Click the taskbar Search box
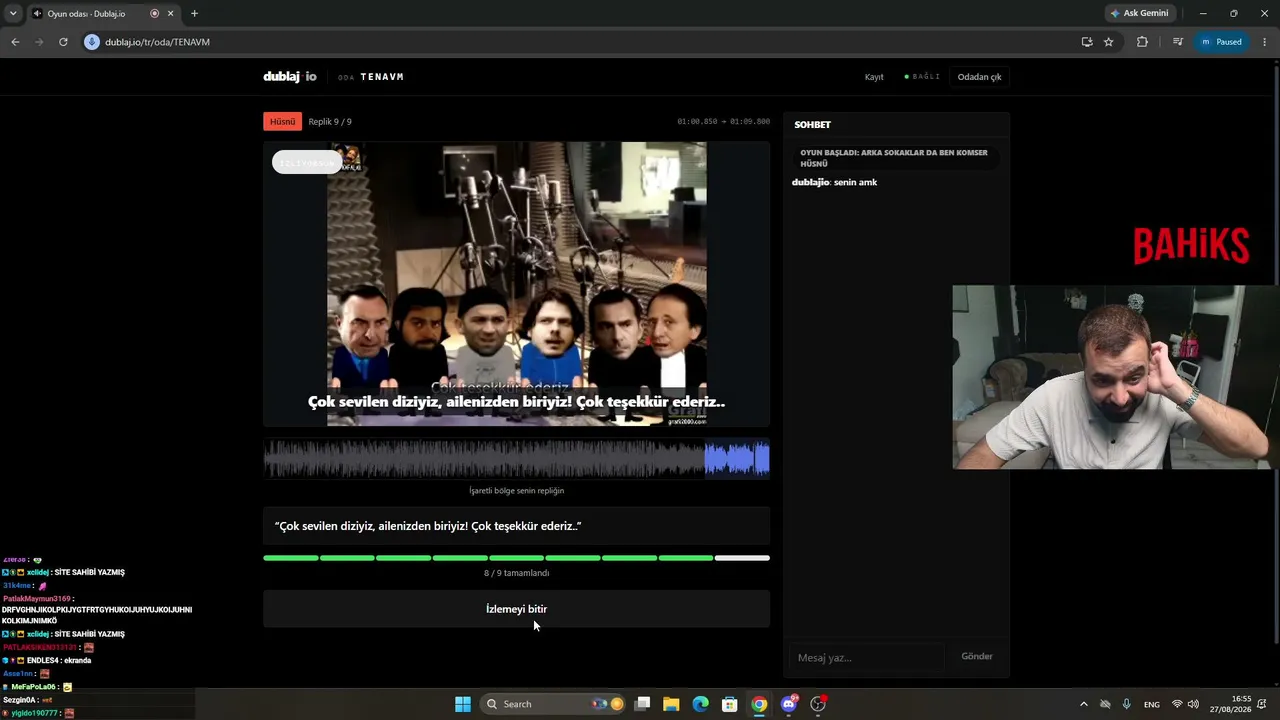The height and width of the screenshot is (720, 1280). coord(553,704)
